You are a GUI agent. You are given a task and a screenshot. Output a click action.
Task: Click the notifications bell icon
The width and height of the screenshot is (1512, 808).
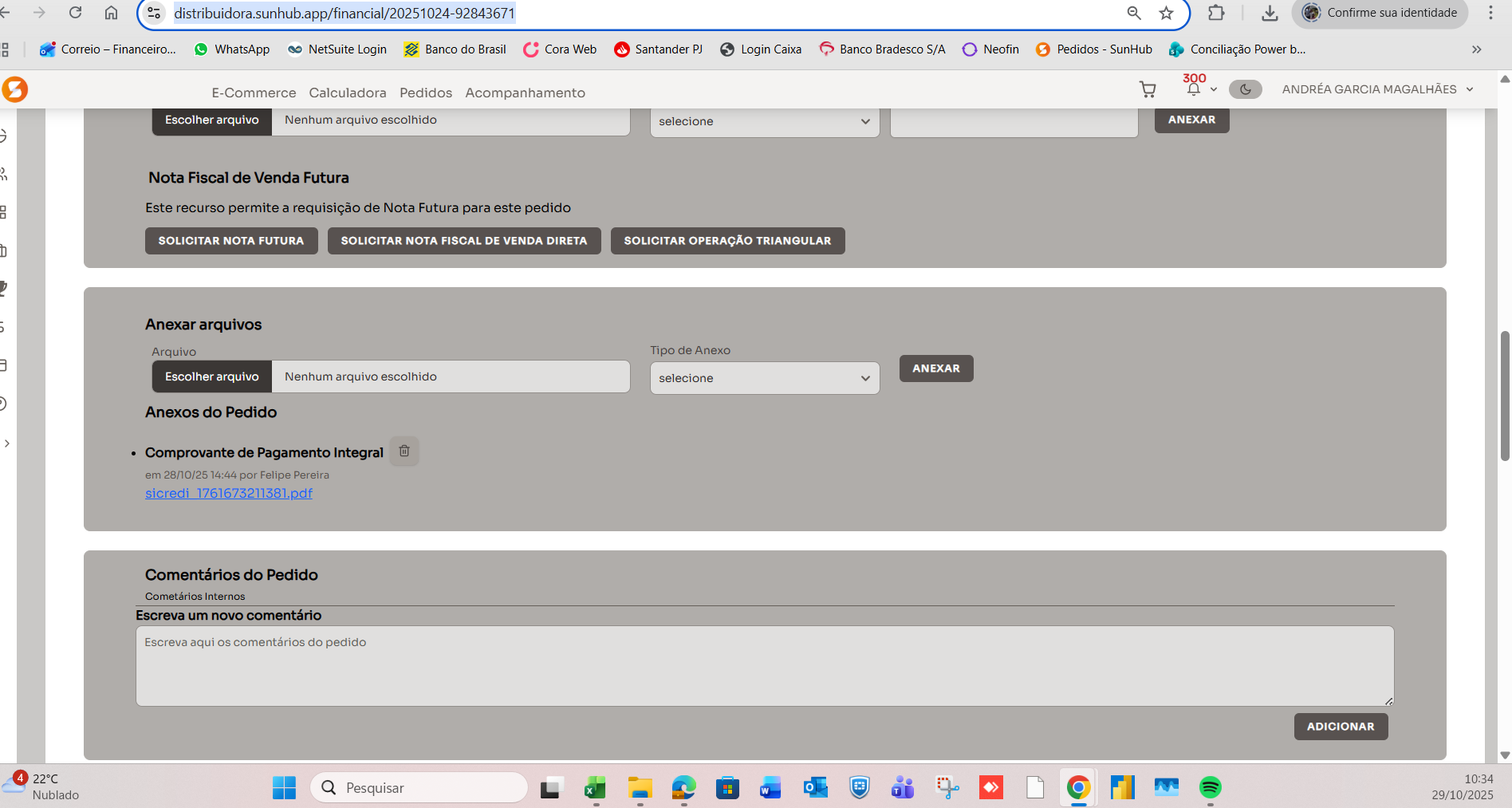(x=1193, y=89)
